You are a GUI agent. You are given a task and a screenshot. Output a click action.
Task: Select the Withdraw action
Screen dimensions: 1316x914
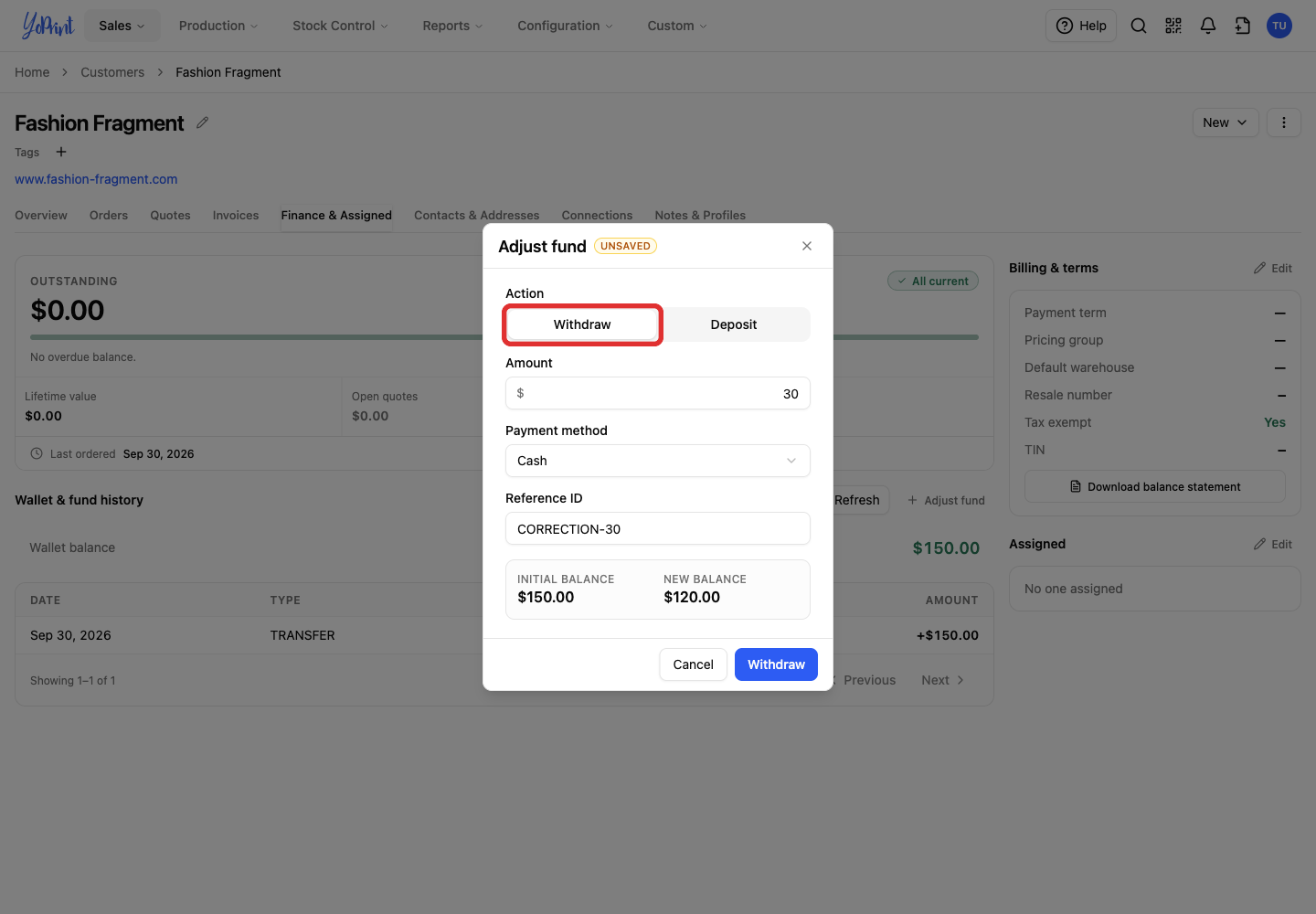(x=582, y=324)
